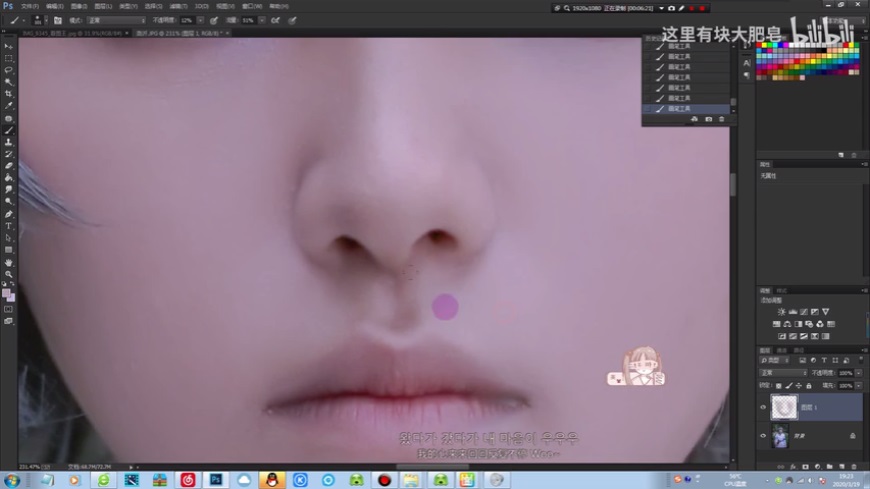
Task: Open the 窗口(W) menu
Action: pos(252,6)
